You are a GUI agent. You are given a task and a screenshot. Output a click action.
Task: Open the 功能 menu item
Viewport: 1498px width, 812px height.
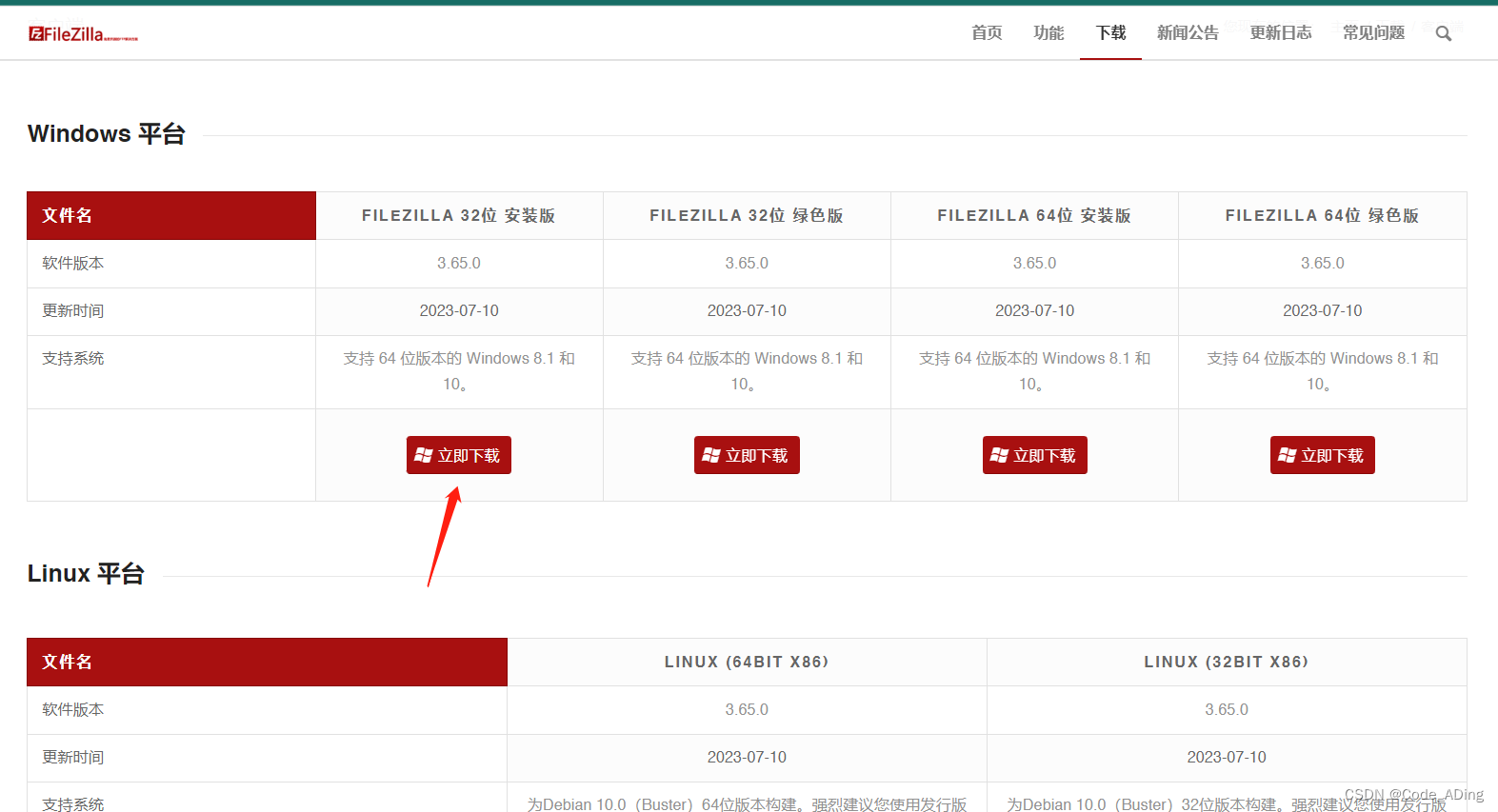(x=1049, y=33)
